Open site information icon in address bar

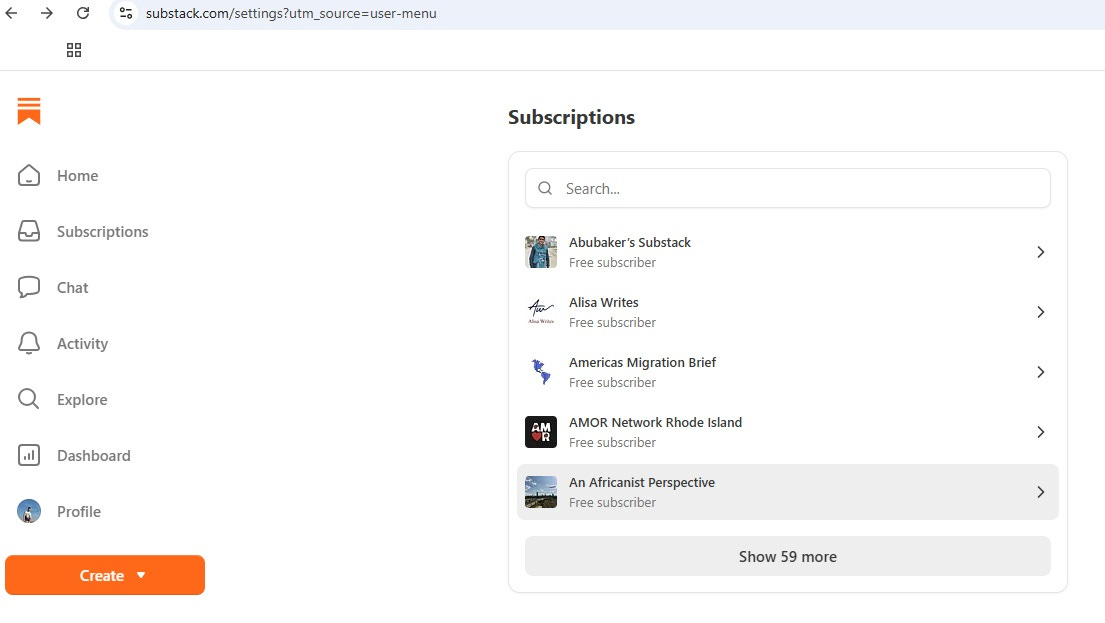(x=126, y=13)
